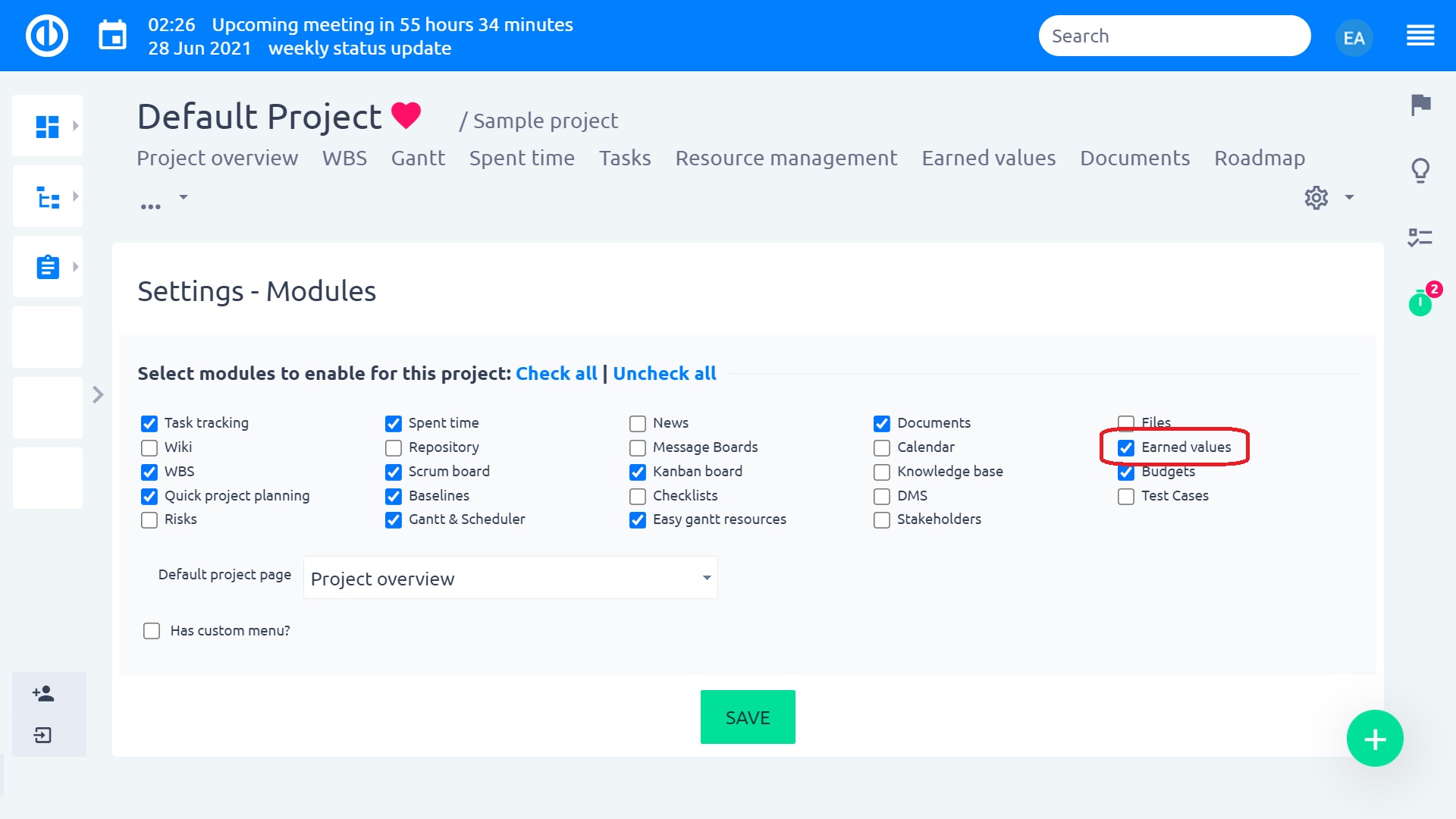The image size is (1456, 819).
Task: Enable the Checklists module checkbox
Action: (638, 496)
